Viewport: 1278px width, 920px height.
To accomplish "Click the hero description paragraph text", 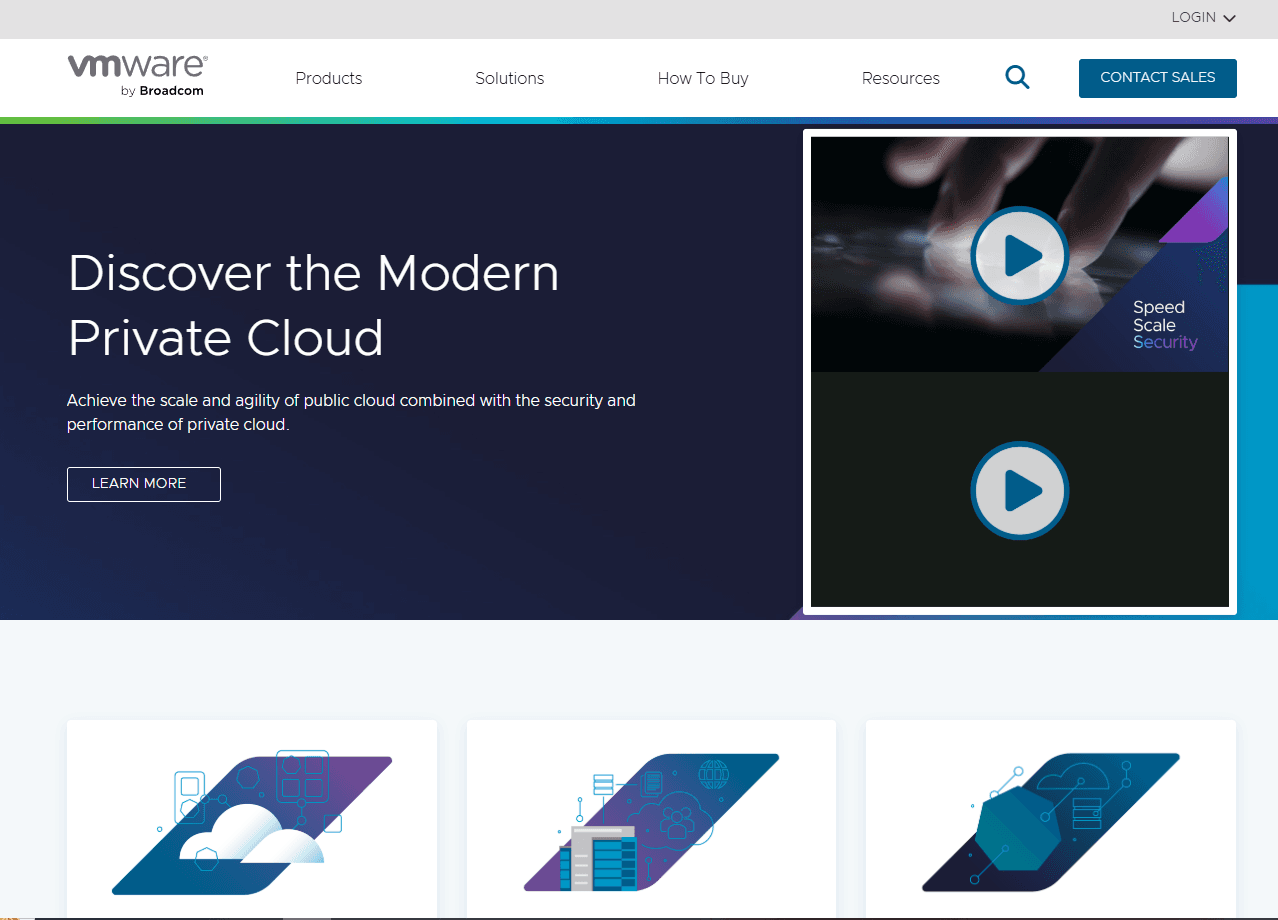I will coord(350,412).
